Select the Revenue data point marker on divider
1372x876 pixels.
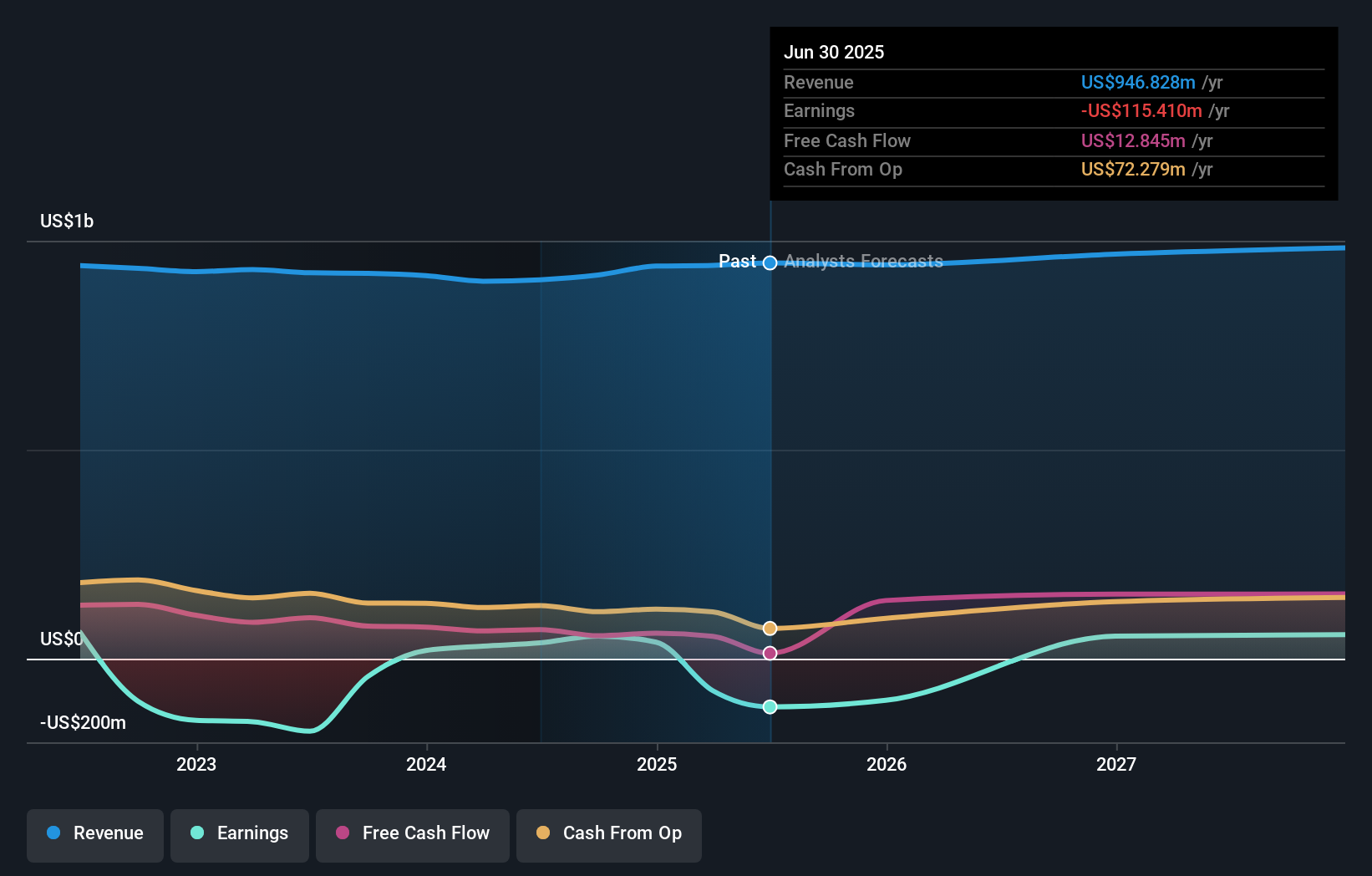tap(770, 262)
